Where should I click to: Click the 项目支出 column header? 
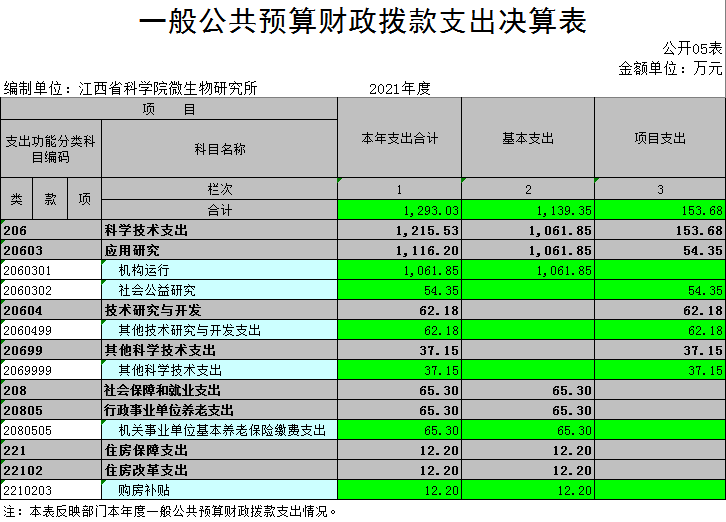pos(660,138)
